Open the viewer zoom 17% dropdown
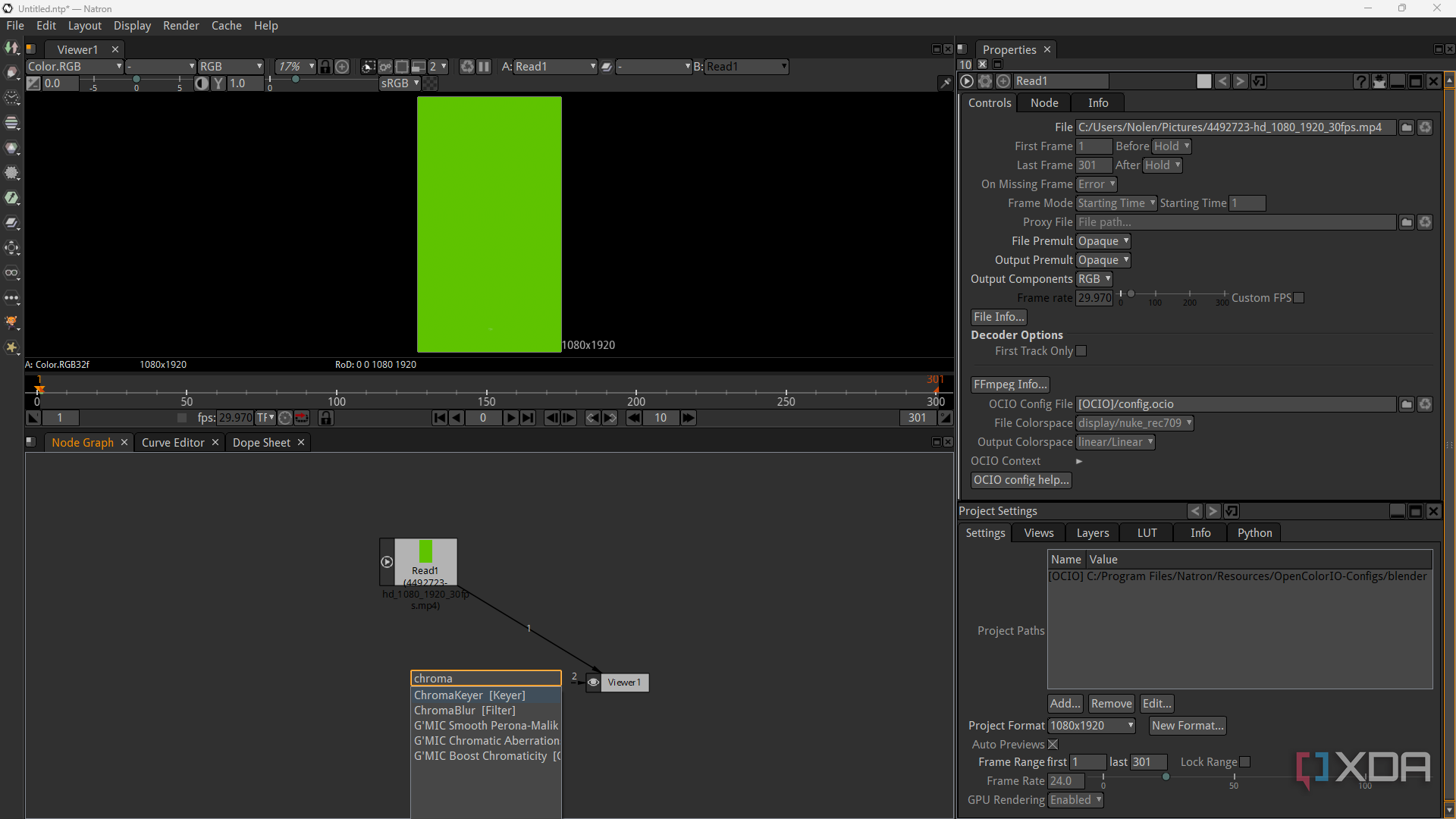Screen dimensions: 1456x819 coord(295,67)
